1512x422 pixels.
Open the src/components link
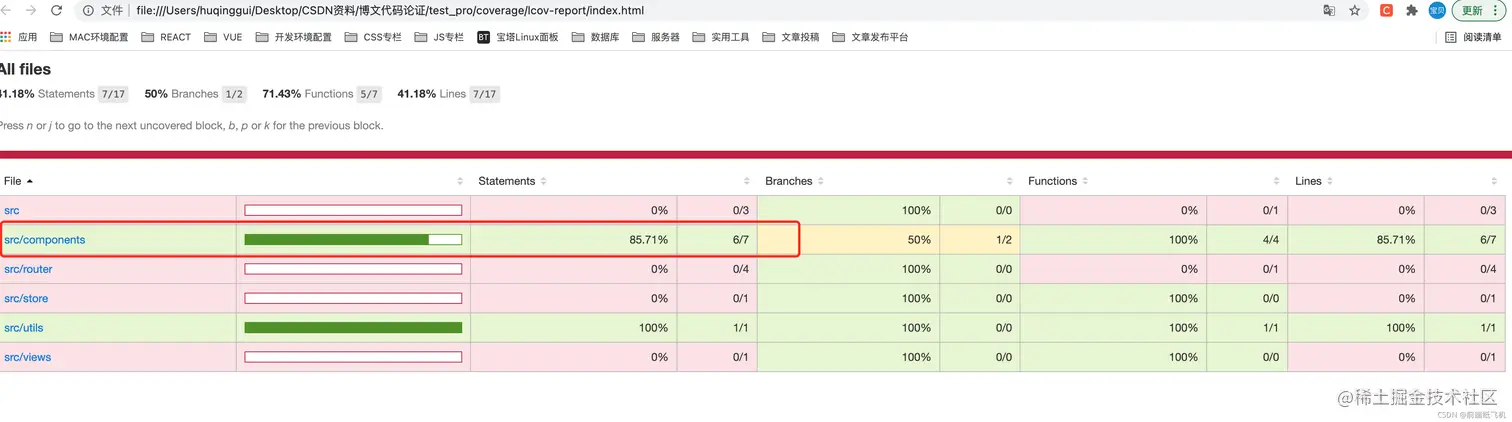pyautogui.click(x=44, y=240)
